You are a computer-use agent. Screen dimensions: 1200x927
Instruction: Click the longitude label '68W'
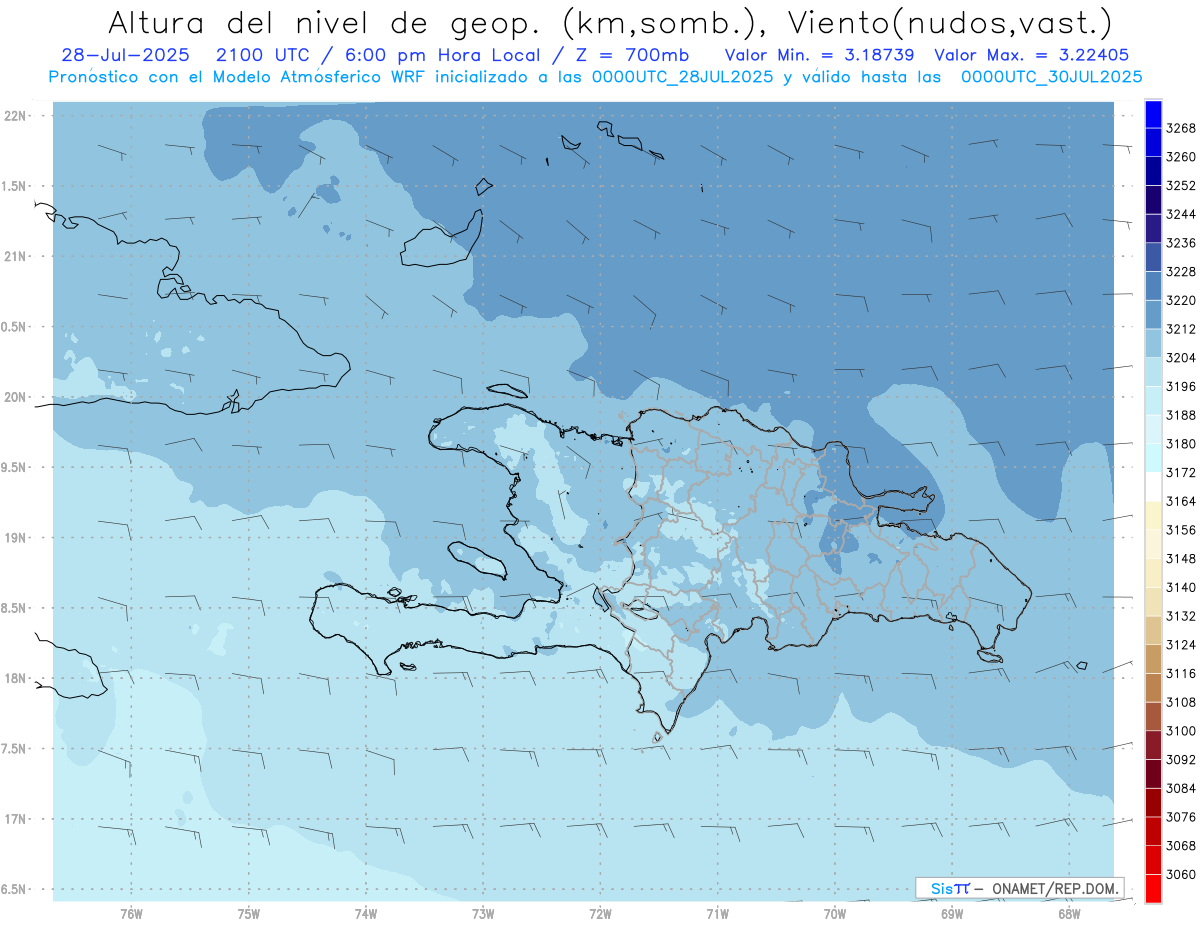1069,913
